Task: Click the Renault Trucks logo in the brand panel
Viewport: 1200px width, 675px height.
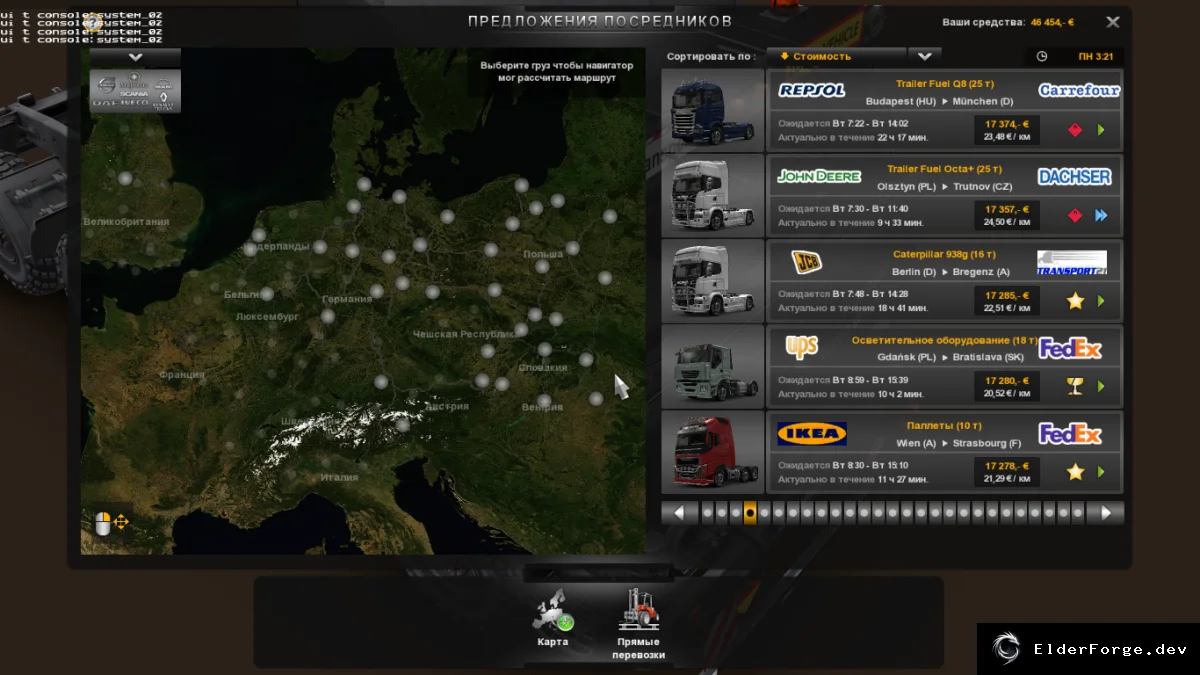Action: coord(162,102)
